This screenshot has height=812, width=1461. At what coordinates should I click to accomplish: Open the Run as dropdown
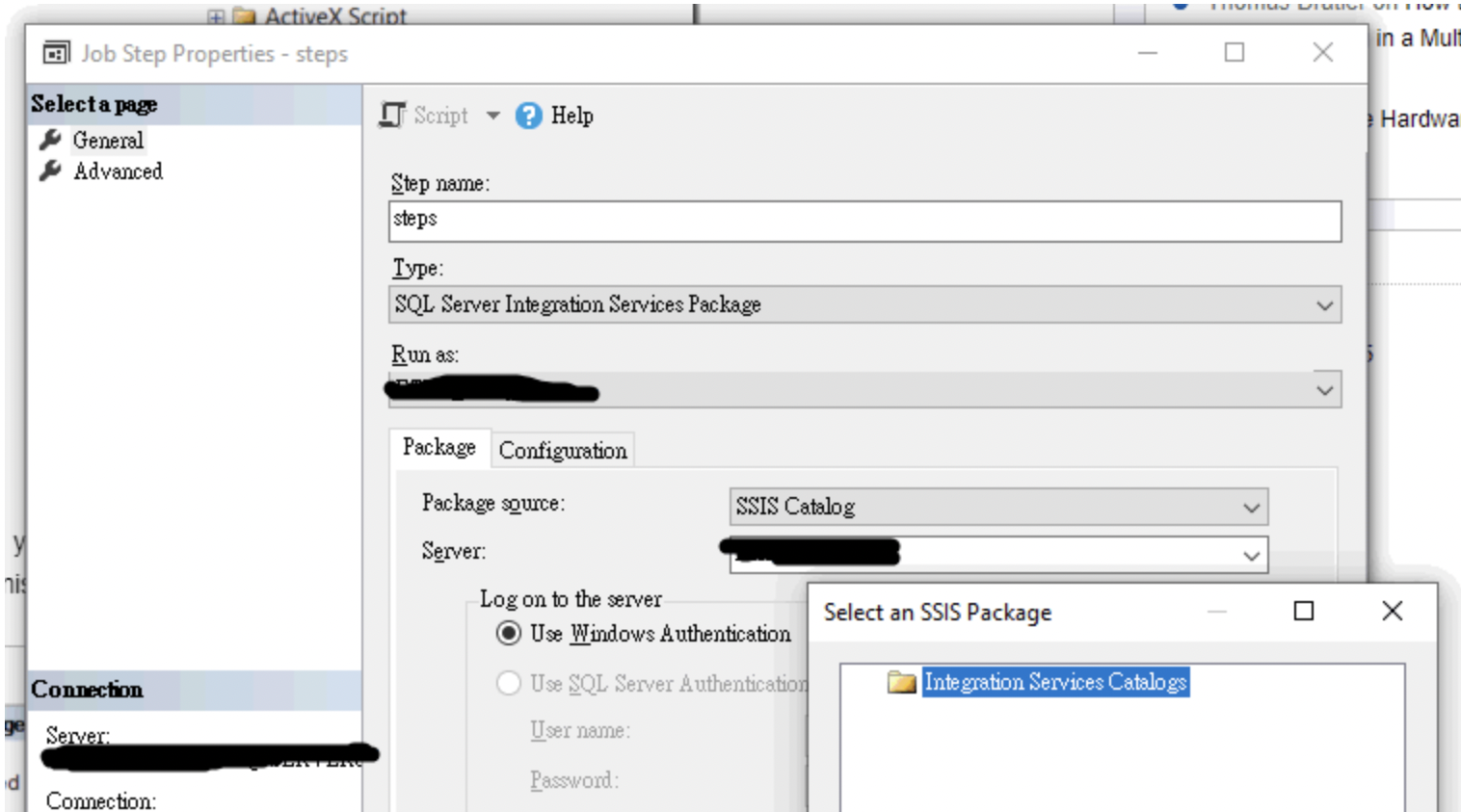865,389
